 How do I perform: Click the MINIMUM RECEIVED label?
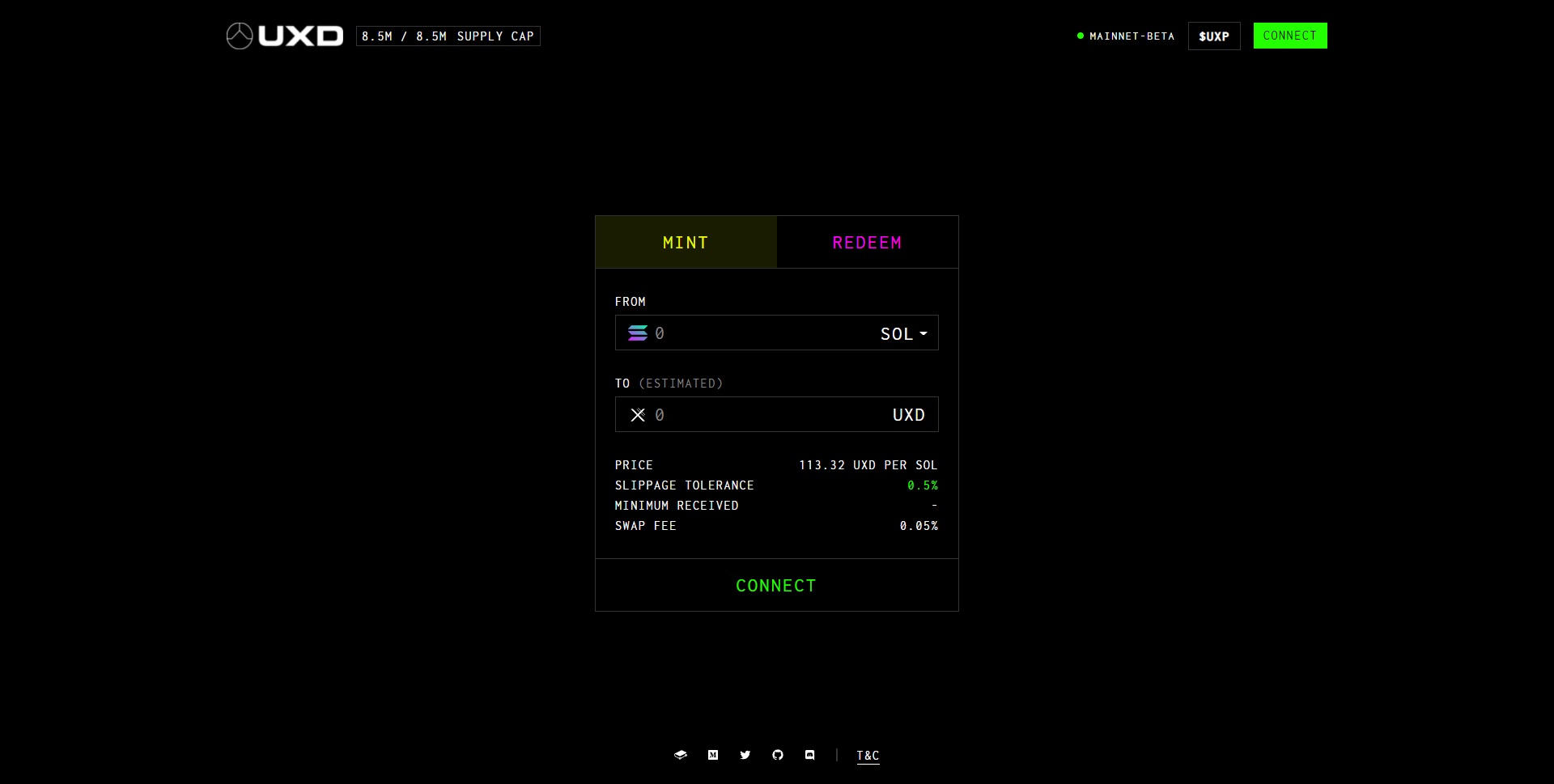pos(677,506)
